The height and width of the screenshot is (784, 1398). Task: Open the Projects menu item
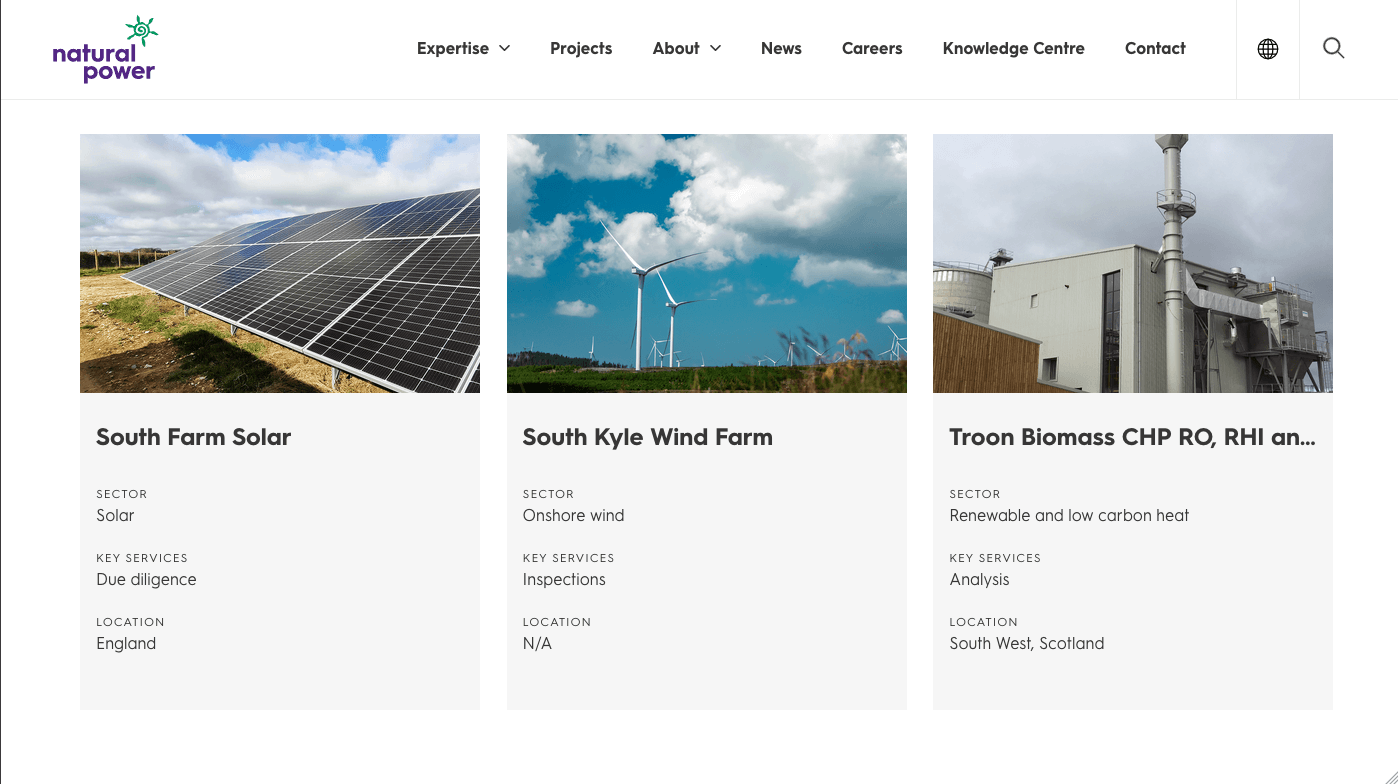pyautogui.click(x=581, y=48)
